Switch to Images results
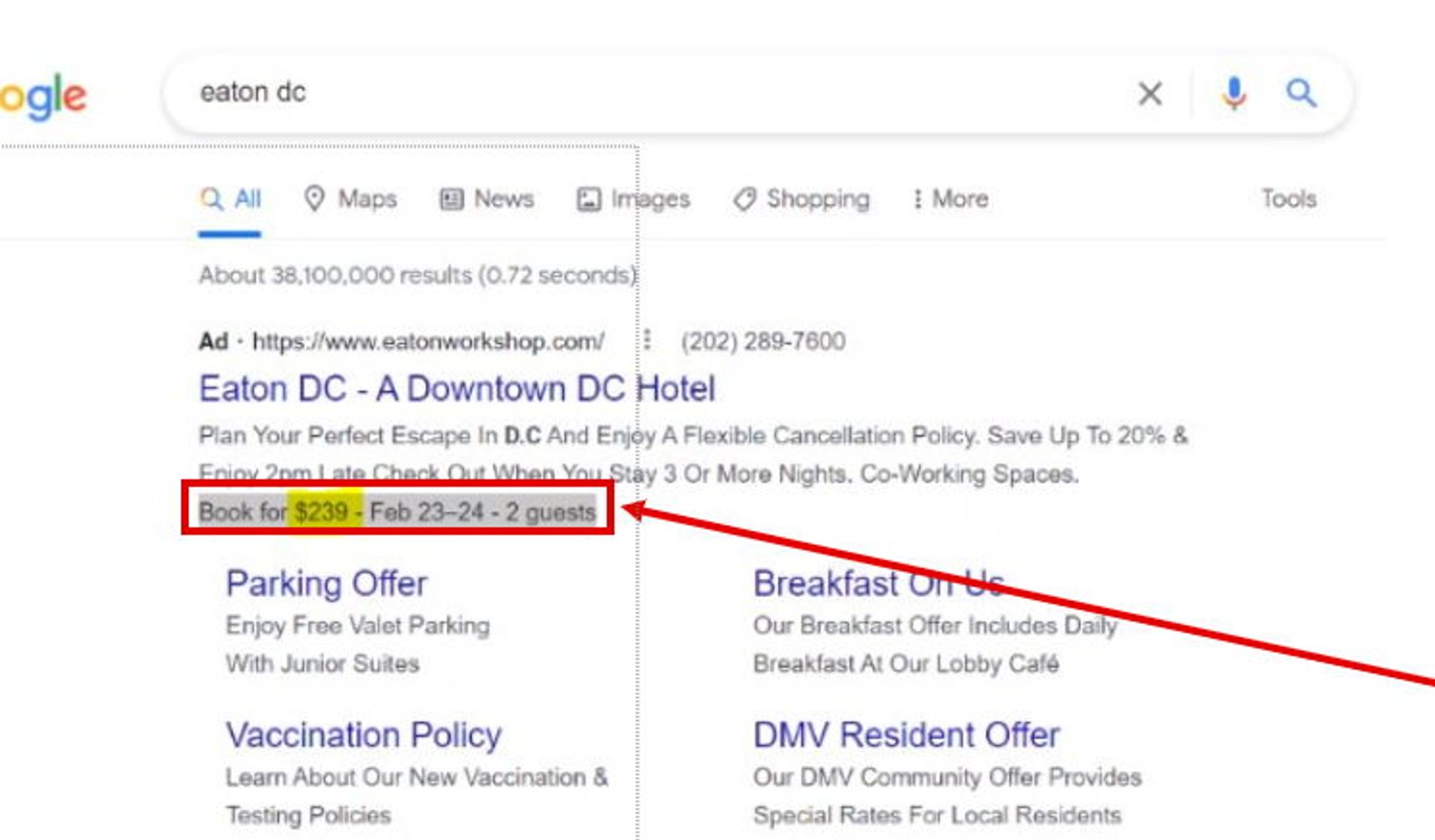 pos(633,199)
